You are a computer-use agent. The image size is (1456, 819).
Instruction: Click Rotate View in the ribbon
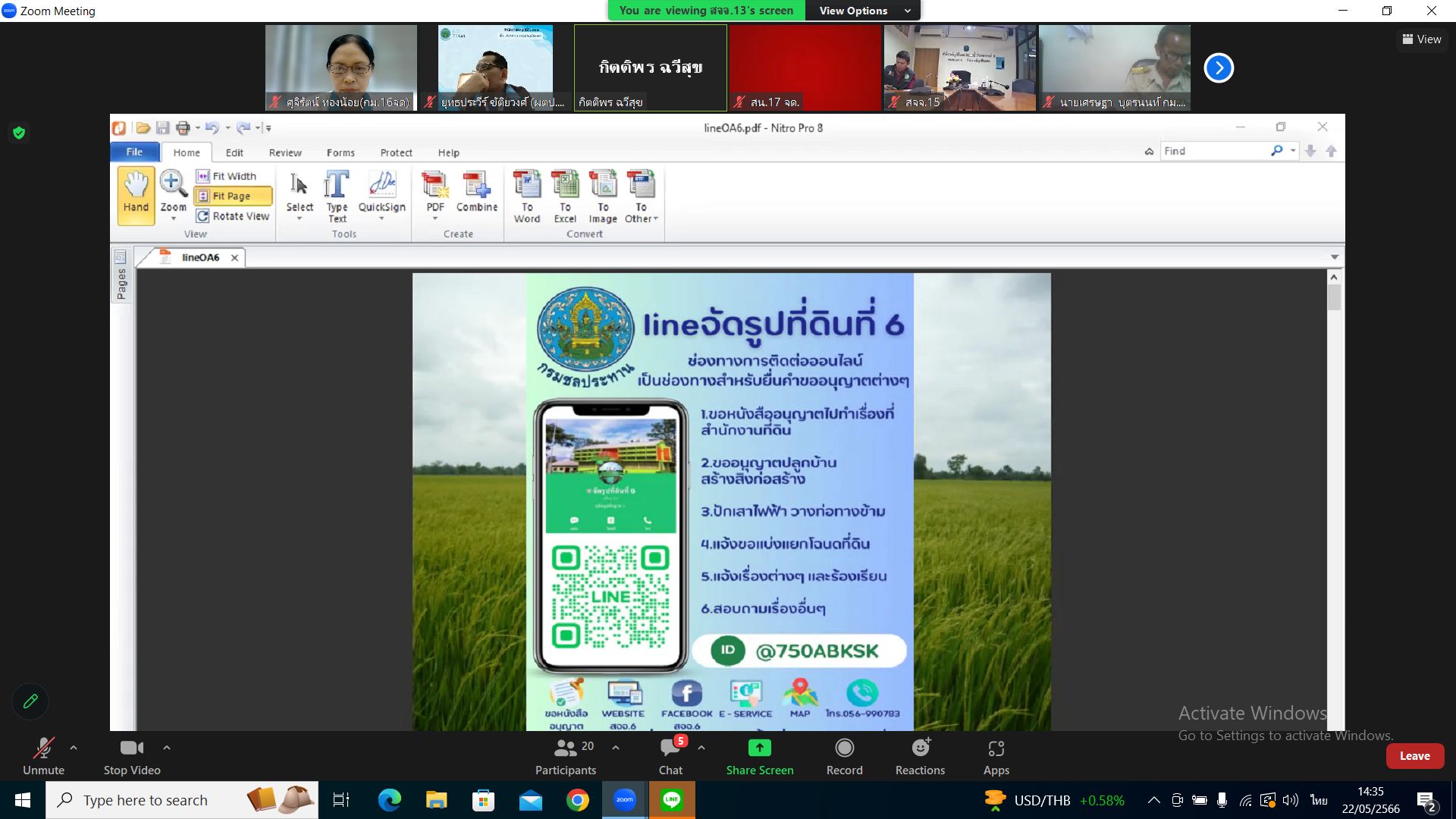click(x=233, y=216)
